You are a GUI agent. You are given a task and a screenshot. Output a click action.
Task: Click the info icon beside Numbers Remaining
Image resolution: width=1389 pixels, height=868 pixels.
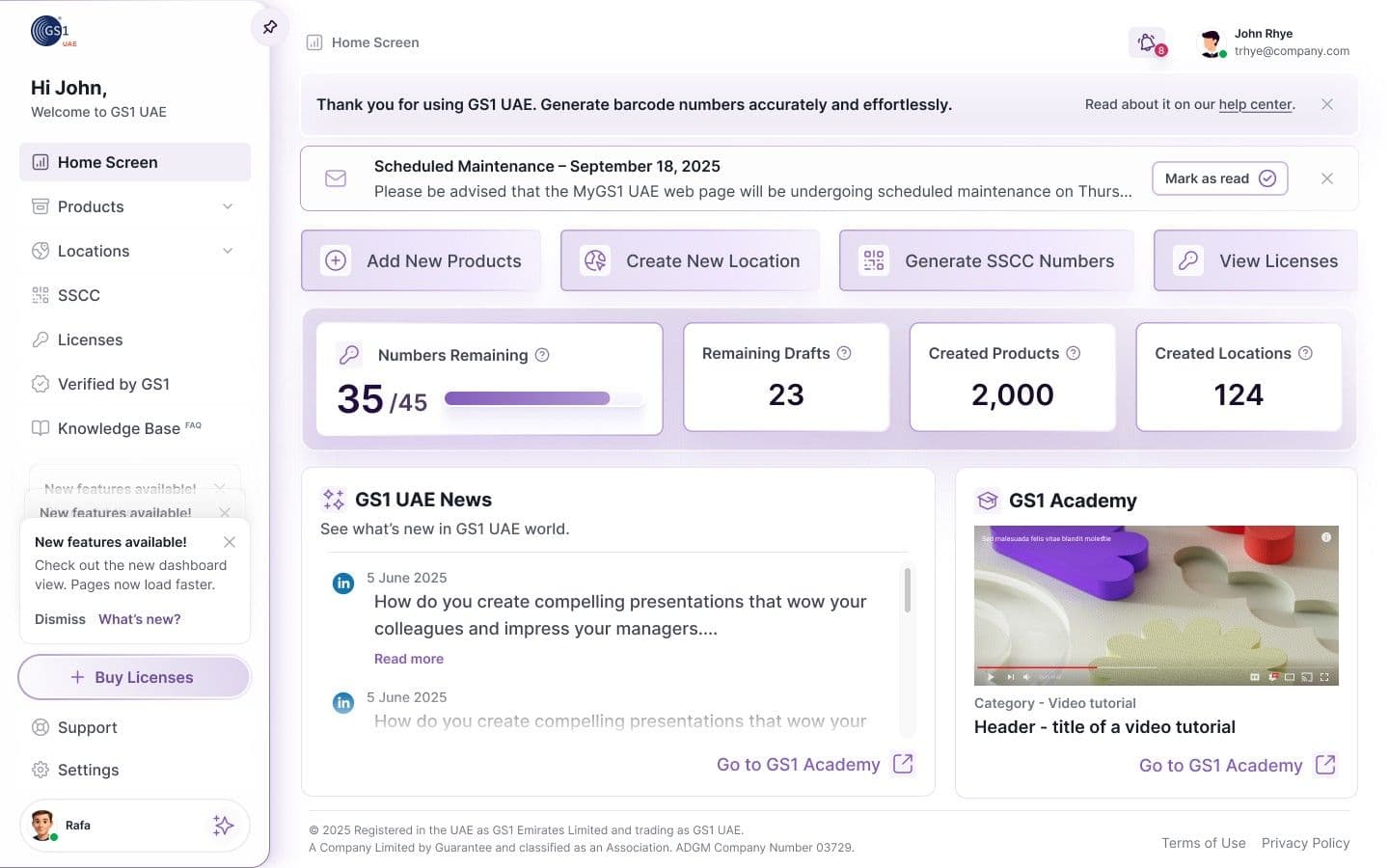542,355
